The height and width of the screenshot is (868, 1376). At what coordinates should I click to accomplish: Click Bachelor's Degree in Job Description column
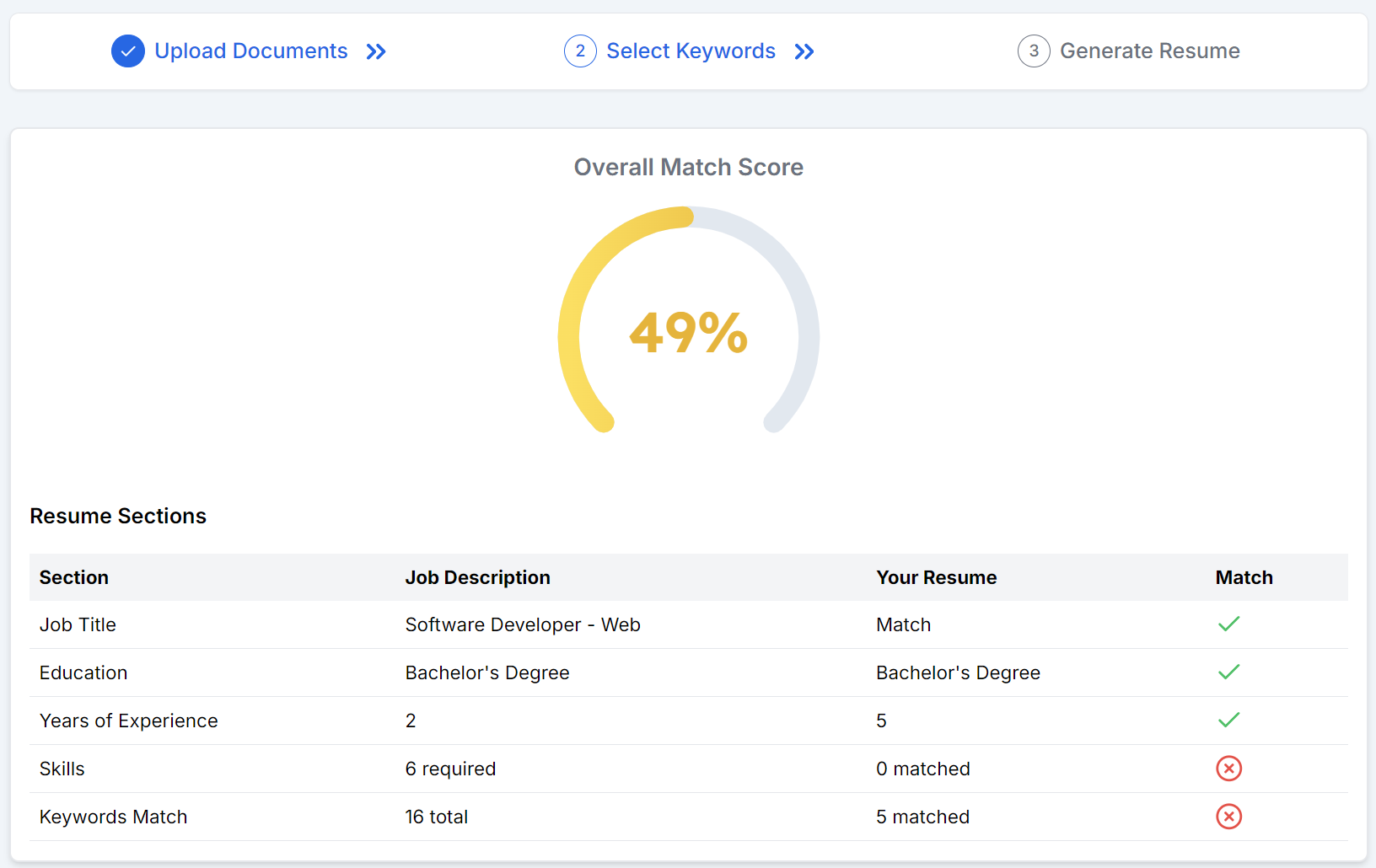click(x=487, y=672)
